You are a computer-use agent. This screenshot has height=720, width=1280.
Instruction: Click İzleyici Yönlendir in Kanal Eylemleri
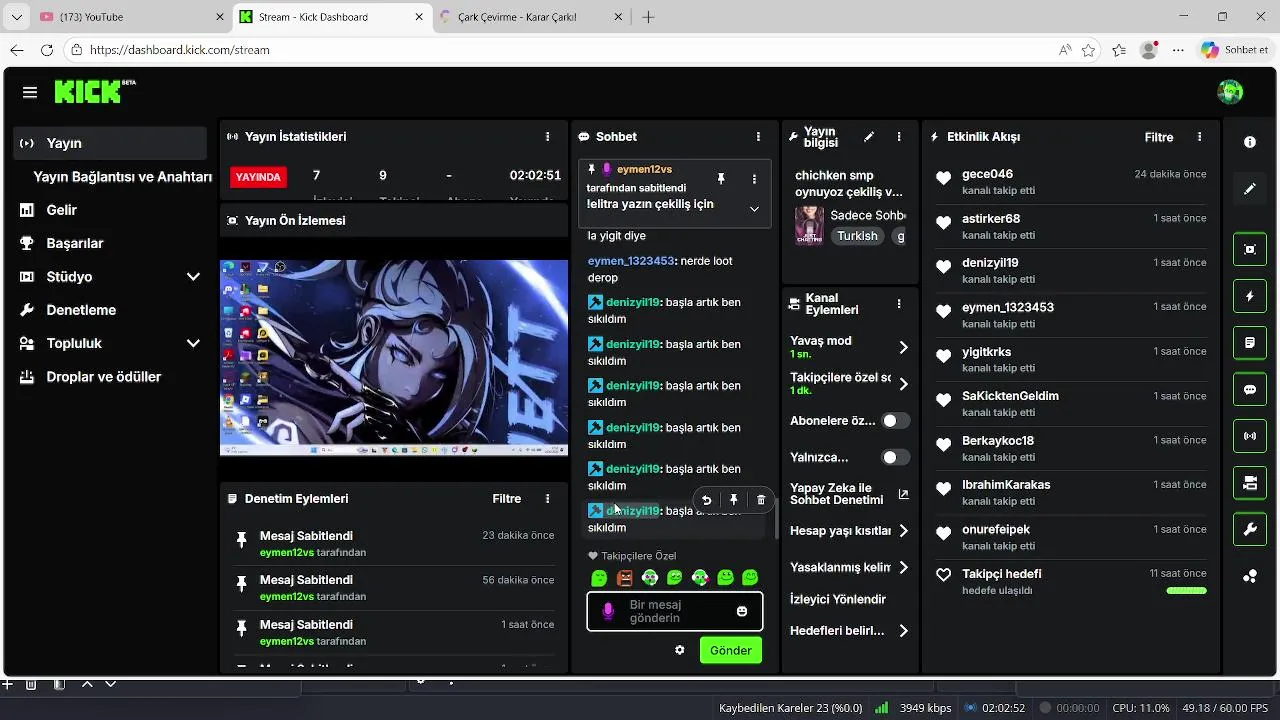(838, 599)
